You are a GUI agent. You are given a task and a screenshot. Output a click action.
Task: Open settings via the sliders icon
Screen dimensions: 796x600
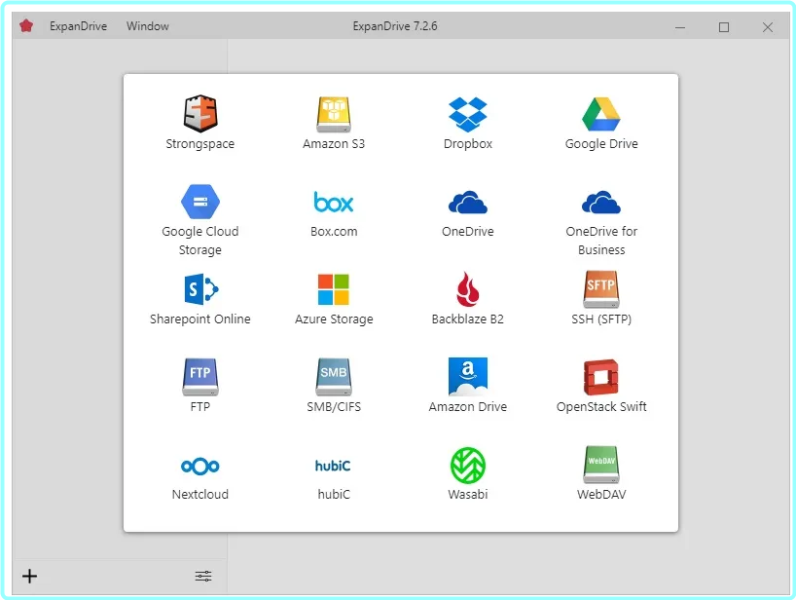(x=204, y=576)
